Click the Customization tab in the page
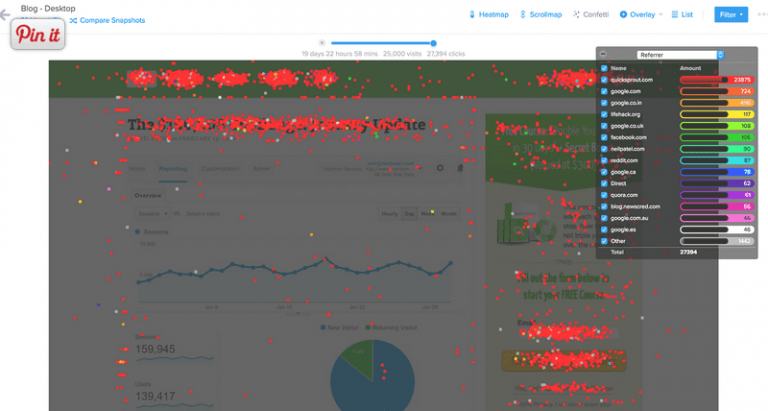The width and height of the screenshot is (768, 411). click(220, 169)
